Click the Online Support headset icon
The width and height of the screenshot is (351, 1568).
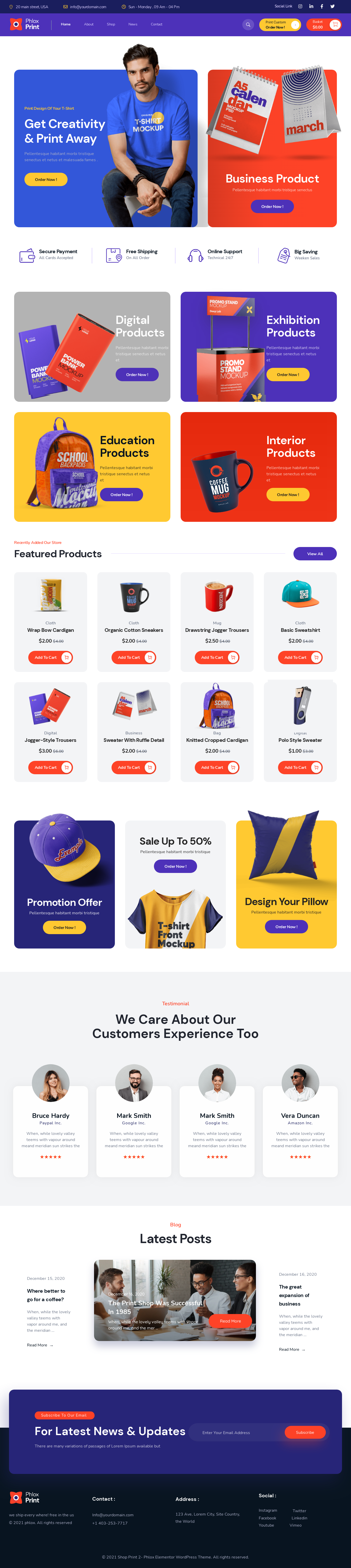(x=195, y=255)
